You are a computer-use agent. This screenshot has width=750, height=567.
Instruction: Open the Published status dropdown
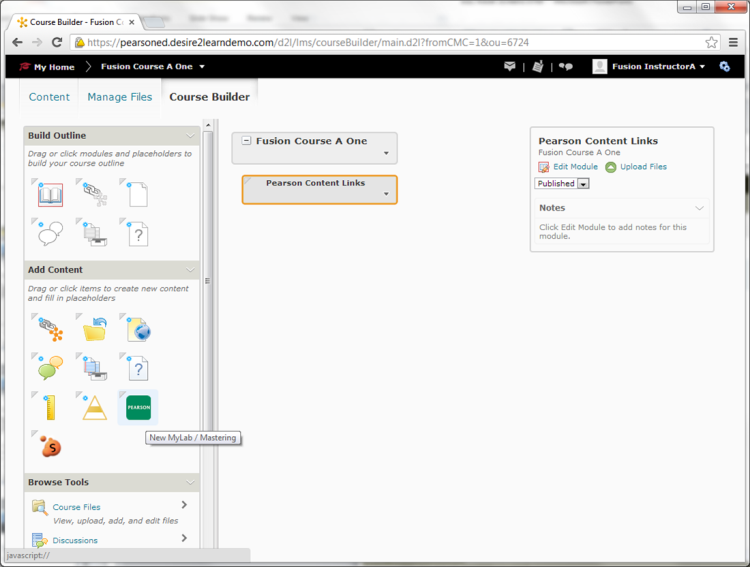(x=562, y=184)
